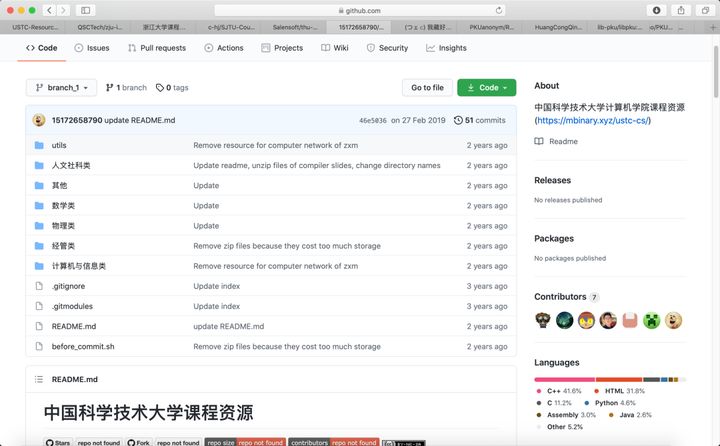Click orange HTML segment of language bar
The width and height of the screenshot is (720, 446).
pos(619,380)
